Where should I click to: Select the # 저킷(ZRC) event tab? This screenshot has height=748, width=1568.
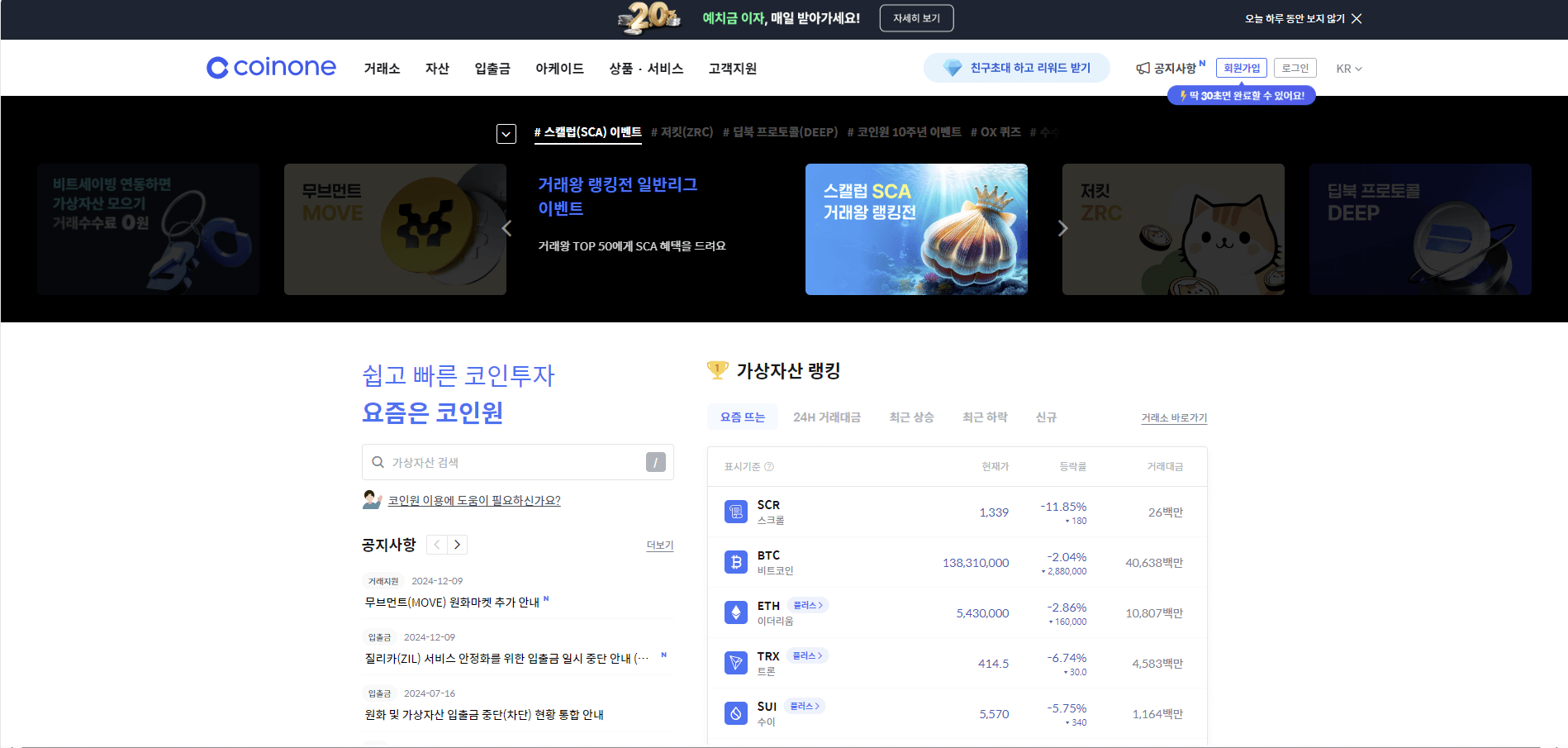tap(682, 131)
